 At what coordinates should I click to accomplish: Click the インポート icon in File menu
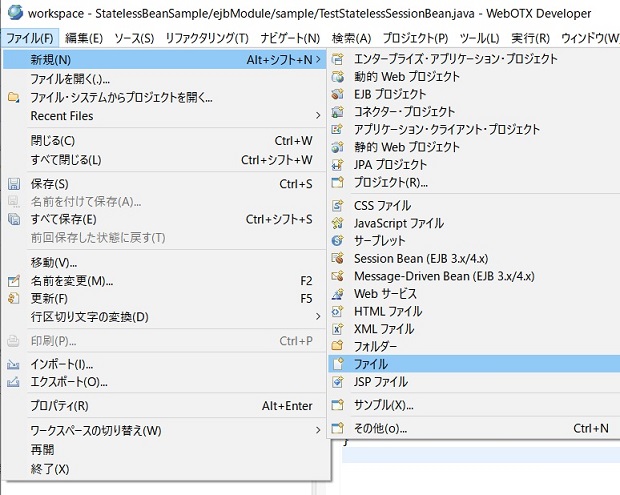14,364
